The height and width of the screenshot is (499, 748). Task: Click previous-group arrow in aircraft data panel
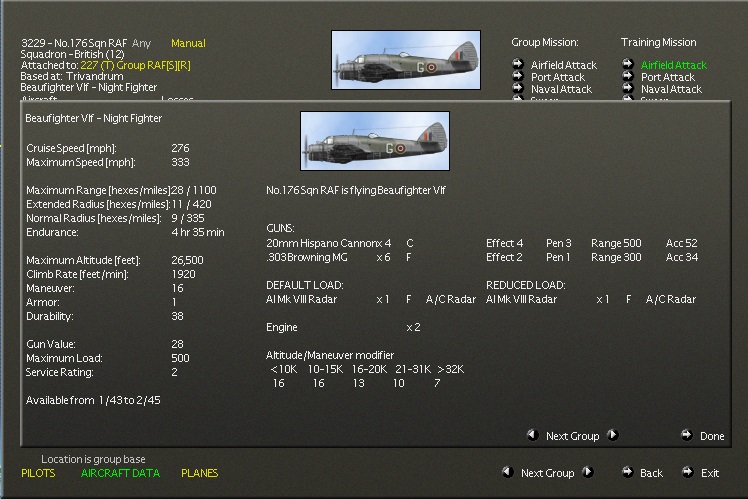(532, 435)
